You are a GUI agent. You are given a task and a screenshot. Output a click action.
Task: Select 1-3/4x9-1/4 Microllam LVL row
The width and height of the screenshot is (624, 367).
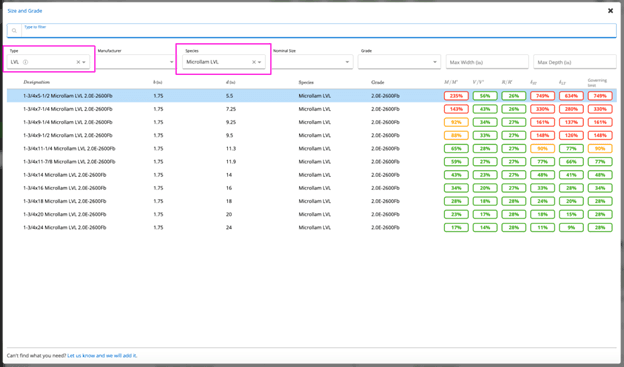click(x=312, y=122)
